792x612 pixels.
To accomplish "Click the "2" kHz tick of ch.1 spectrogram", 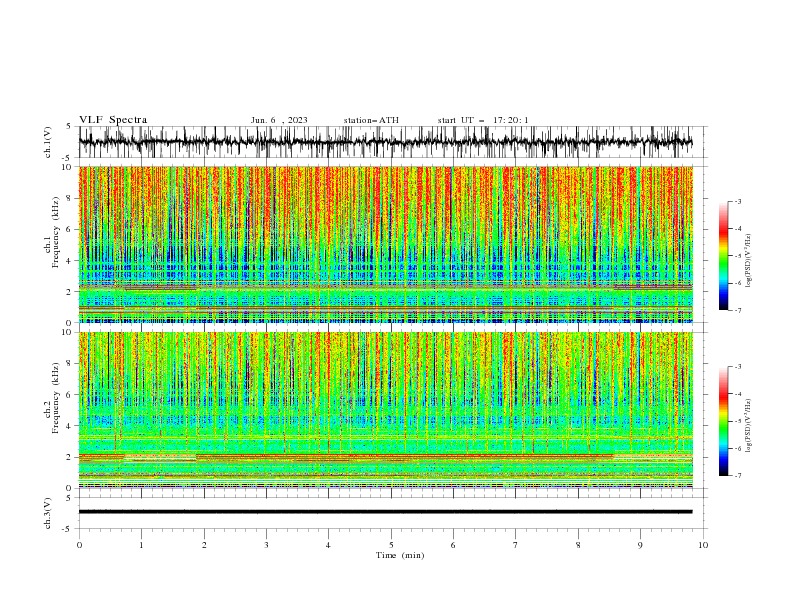I will pyautogui.click(x=70, y=292).
